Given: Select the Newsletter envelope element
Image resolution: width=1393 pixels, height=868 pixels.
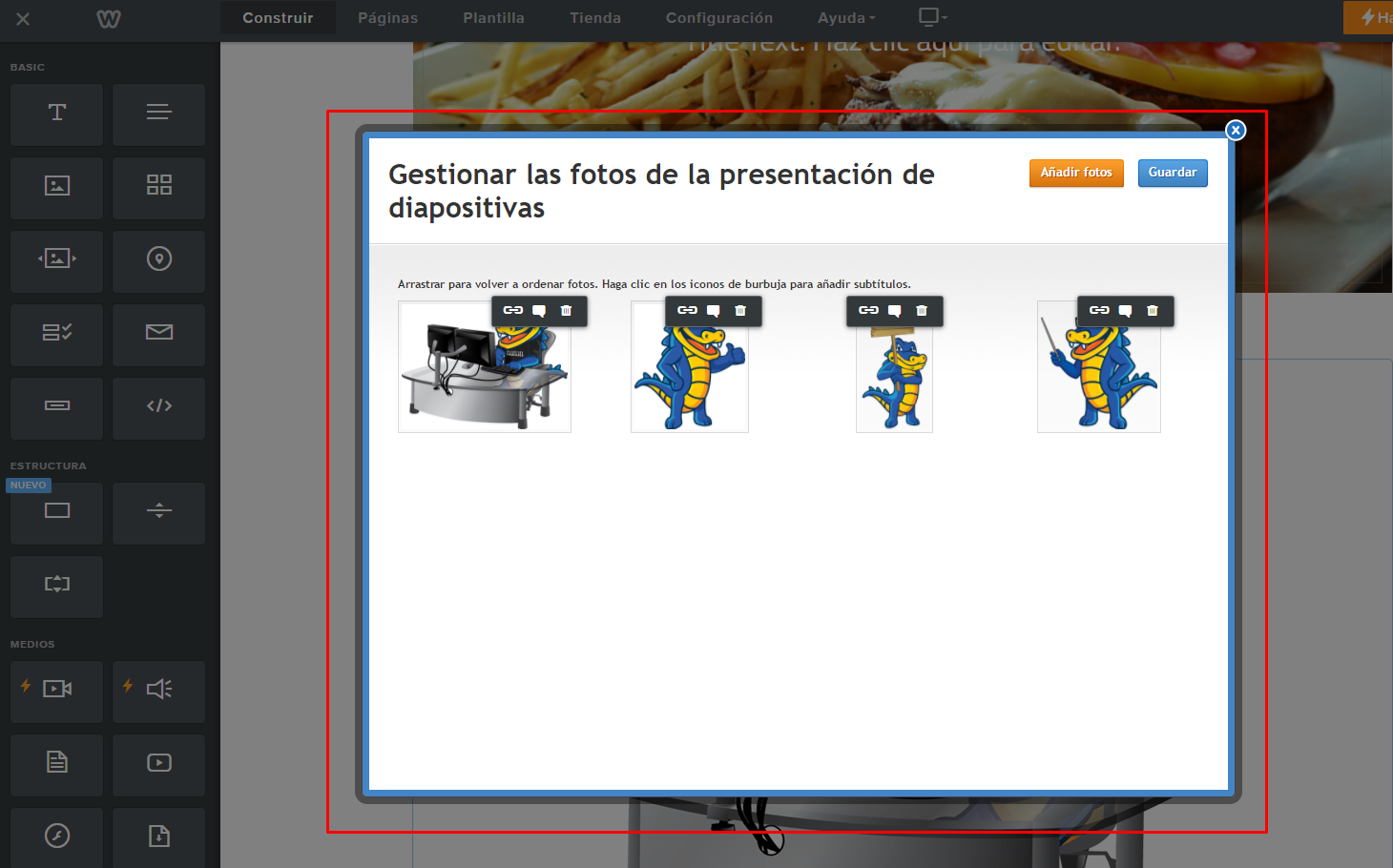Looking at the screenshot, I should pos(158,334).
